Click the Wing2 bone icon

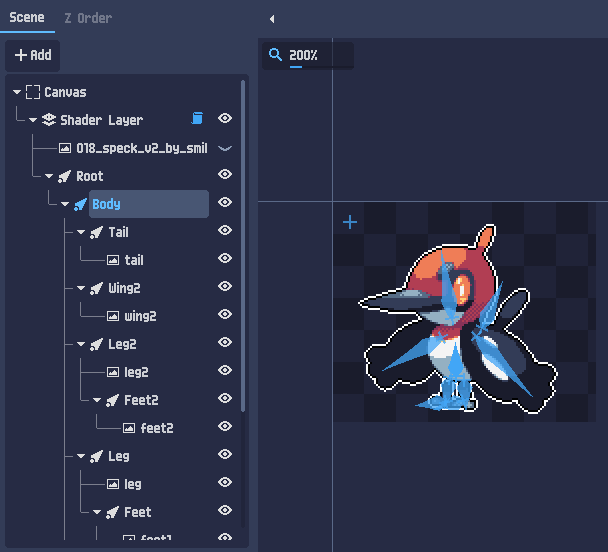coord(96,288)
